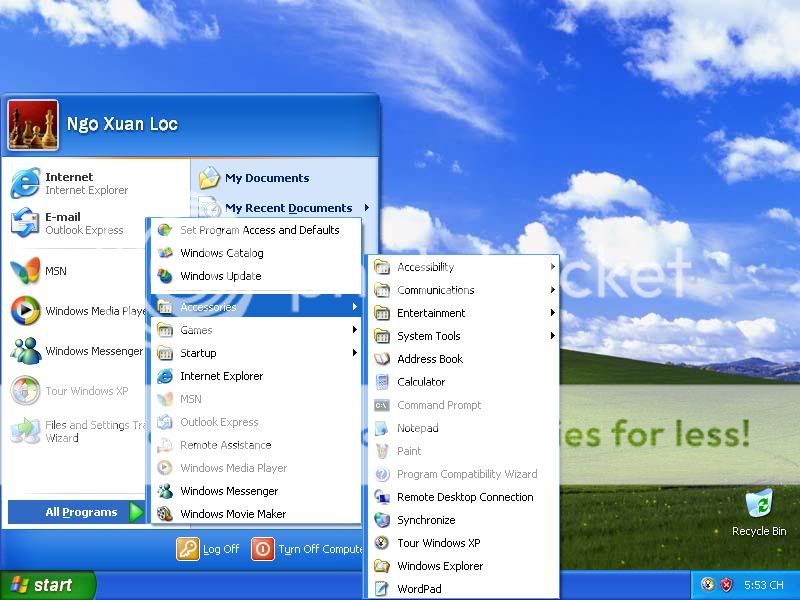
Task: Expand the Games submenu arrow
Action: click(x=354, y=330)
